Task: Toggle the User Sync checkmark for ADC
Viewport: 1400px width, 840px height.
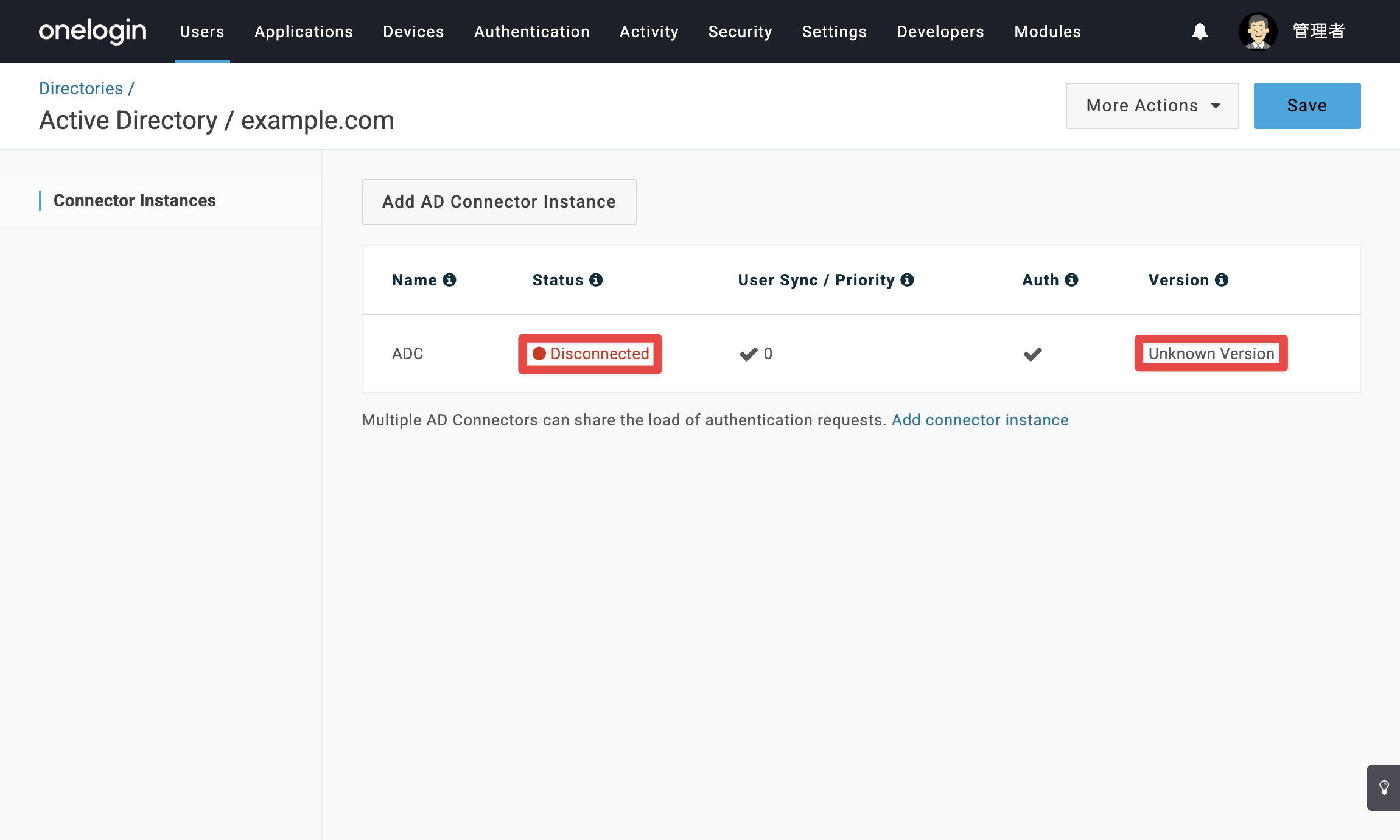Action: (x=748, y=354)
